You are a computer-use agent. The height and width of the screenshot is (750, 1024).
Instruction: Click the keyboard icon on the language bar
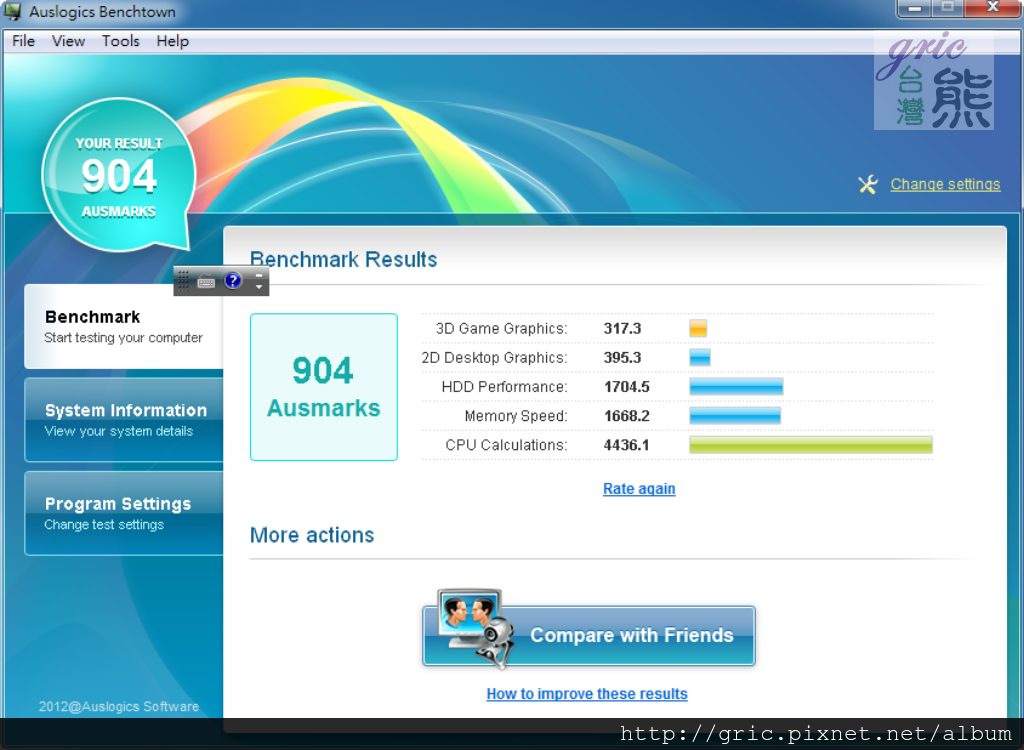pyautogui.click(x=206, y=282)
